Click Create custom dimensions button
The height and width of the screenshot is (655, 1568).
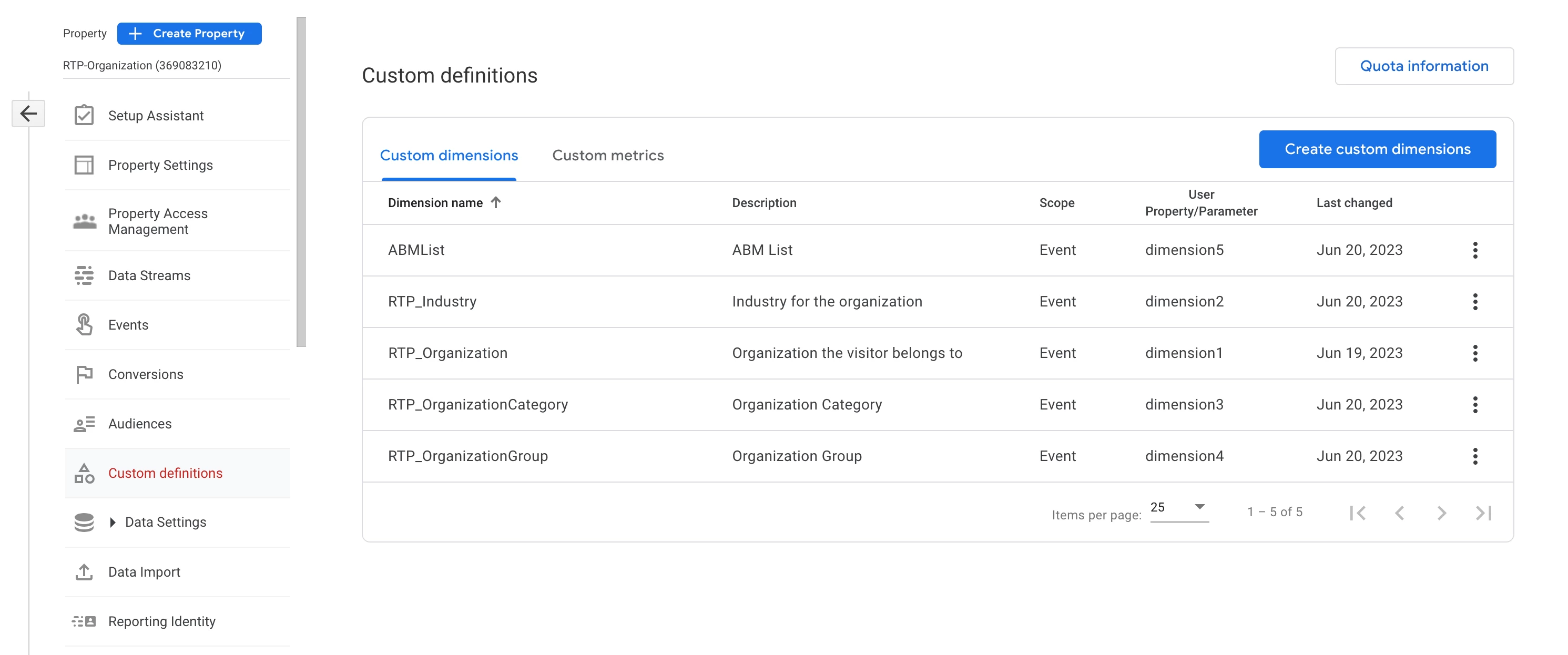click(1377, 149)
